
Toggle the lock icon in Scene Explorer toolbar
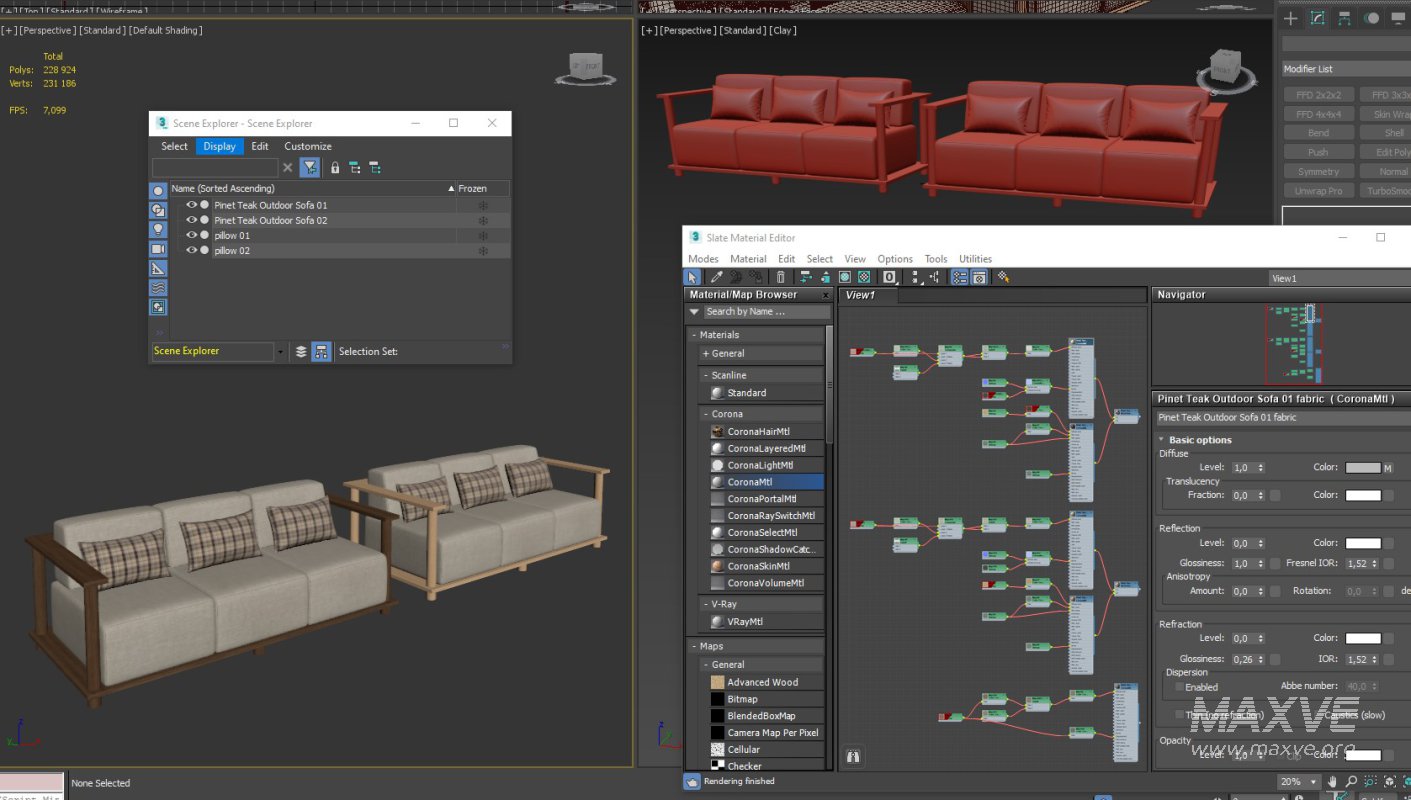click(x=335, y=168)
